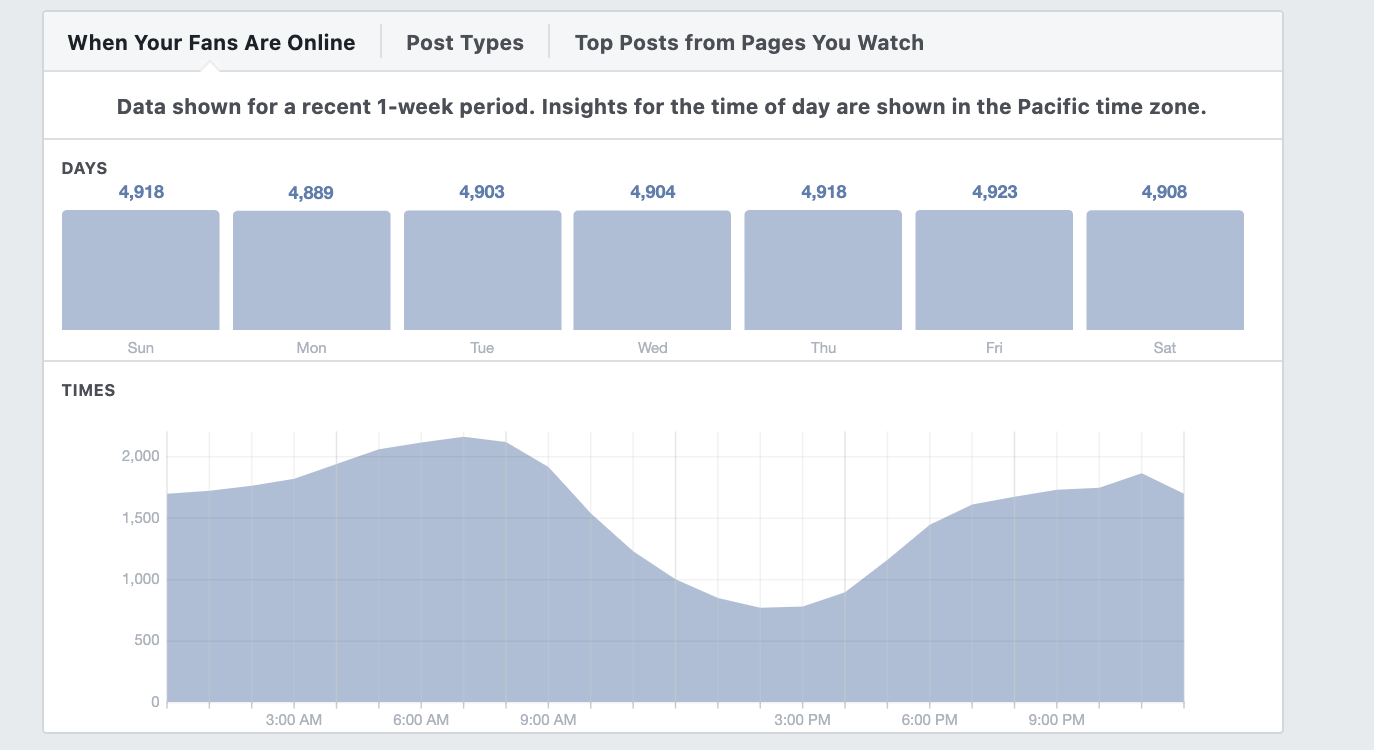Screen dimensions: 1374x750
Task: Select the Fri bar in Days chart
Action: point(994,270)
